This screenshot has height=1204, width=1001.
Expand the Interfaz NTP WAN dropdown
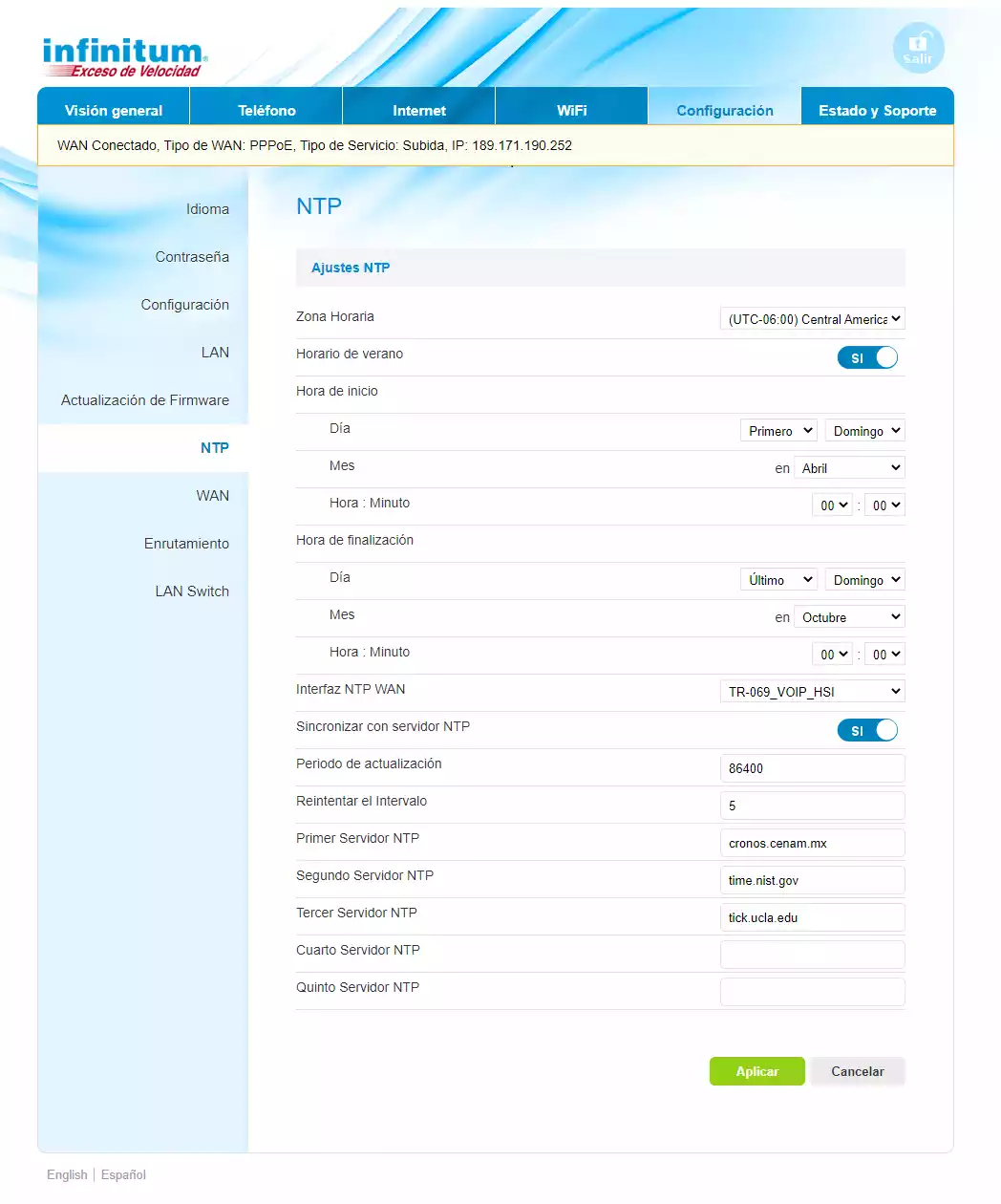click(812, 692)
